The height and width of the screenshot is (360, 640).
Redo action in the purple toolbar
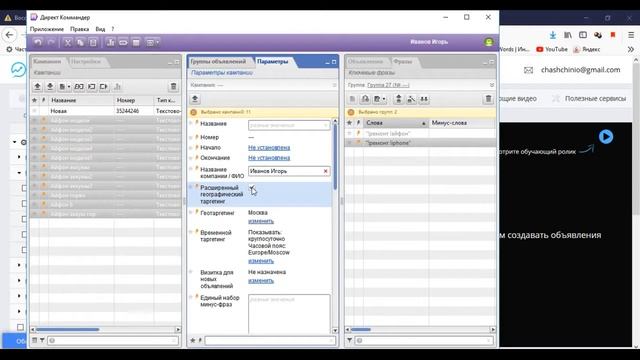[x=51, y=42]
